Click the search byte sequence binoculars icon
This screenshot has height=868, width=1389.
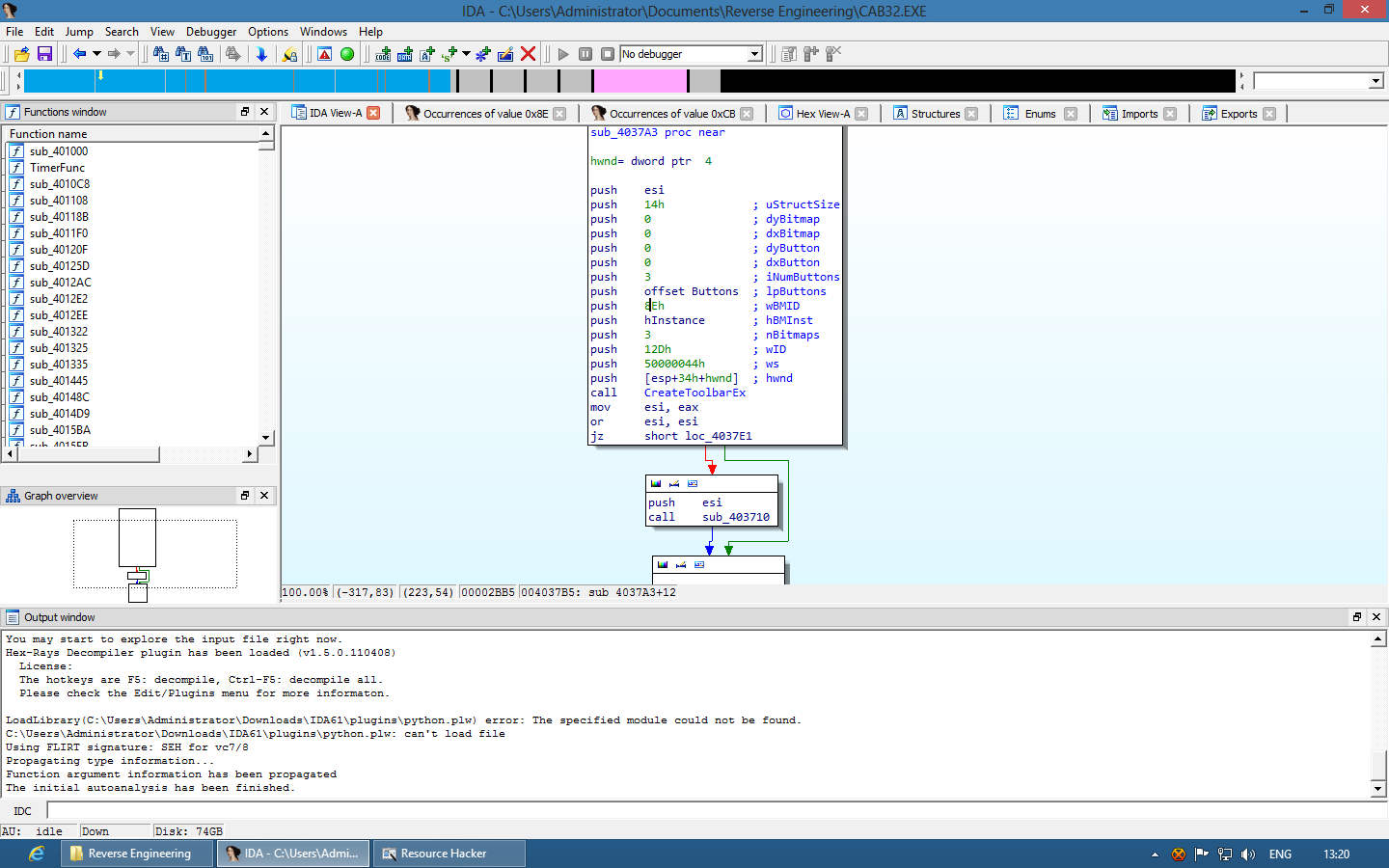[205, 54]
